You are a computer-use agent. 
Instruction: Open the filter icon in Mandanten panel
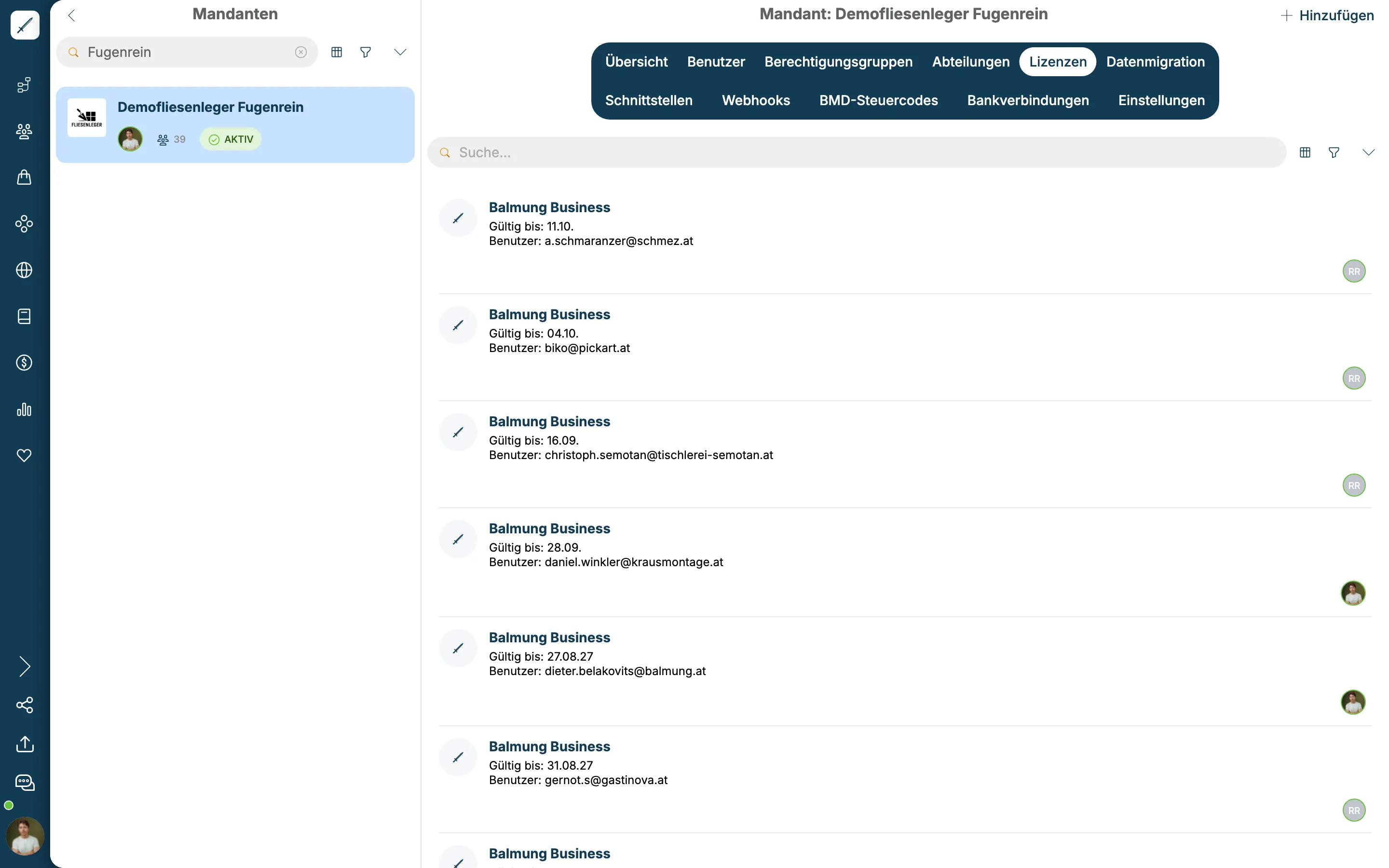point(366,52)
